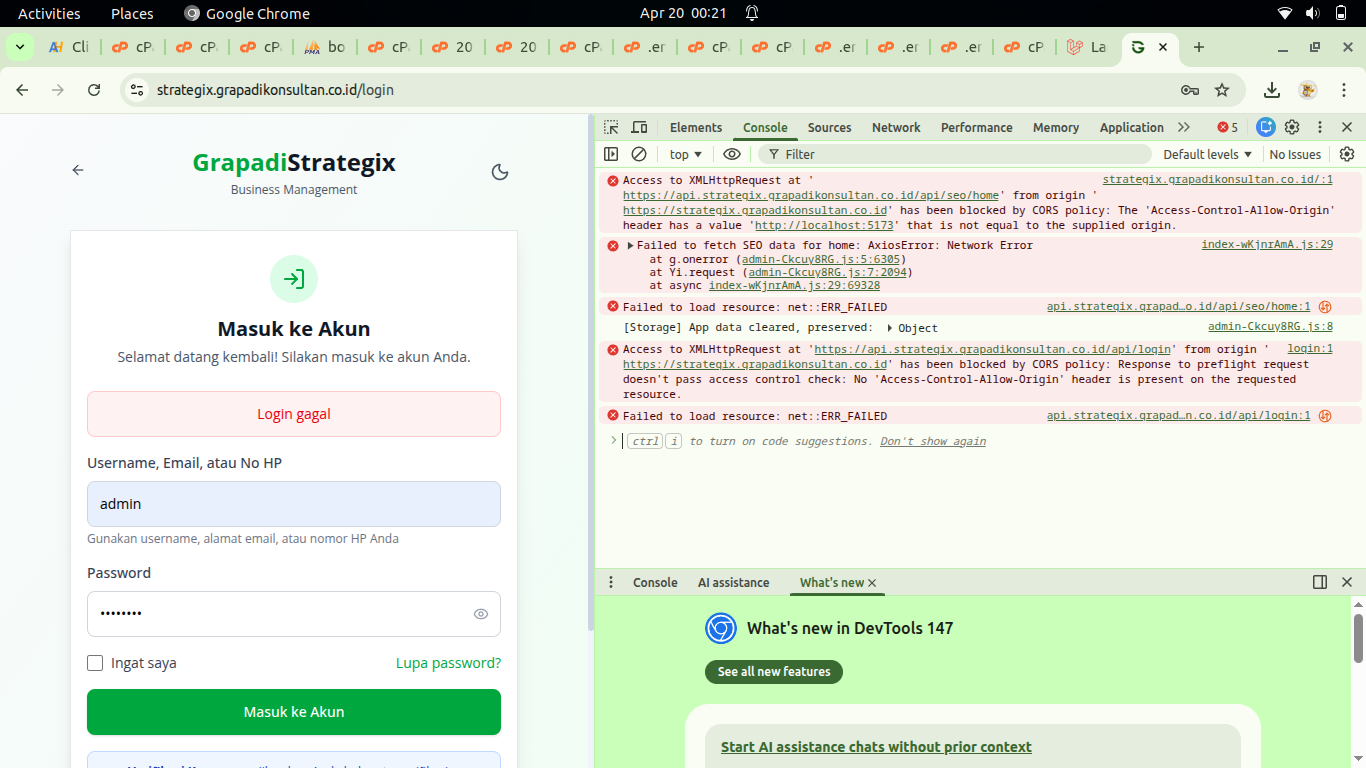Open the top JavaScript context dropdown
The image size is (1366, 768).
click(x=685, y=154)
